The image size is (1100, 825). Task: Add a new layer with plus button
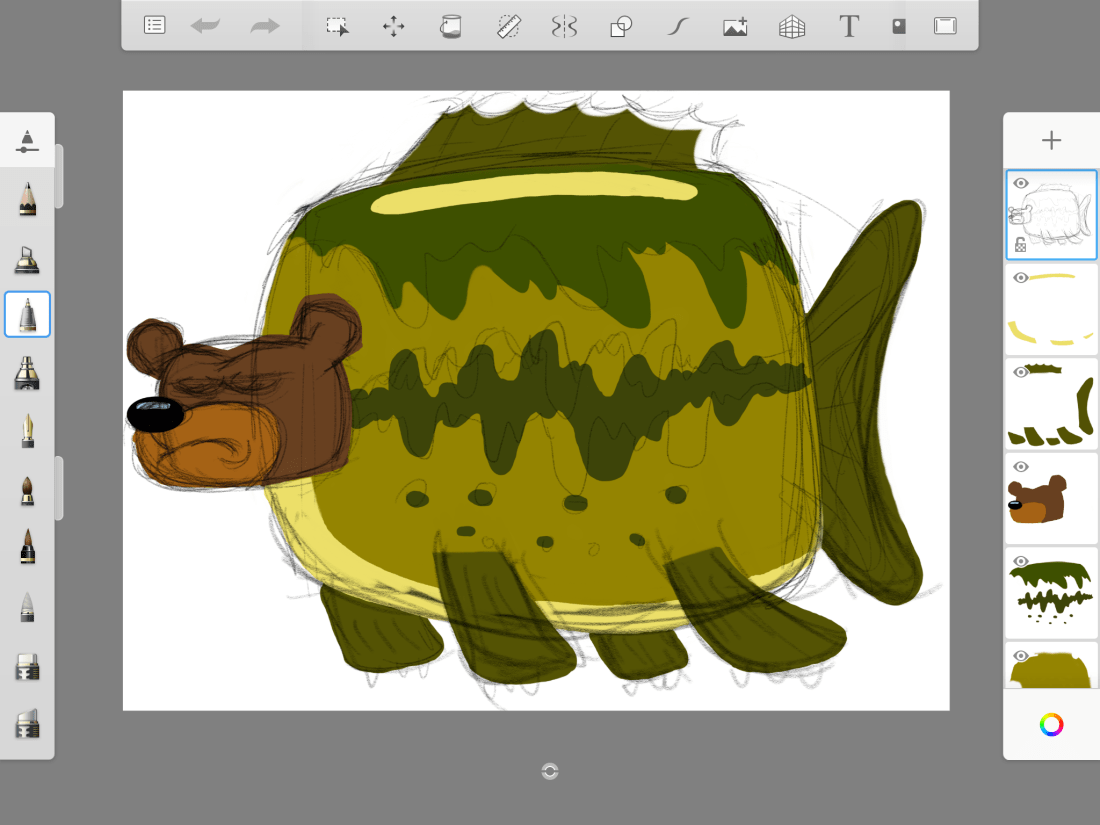click(1051, 141)
